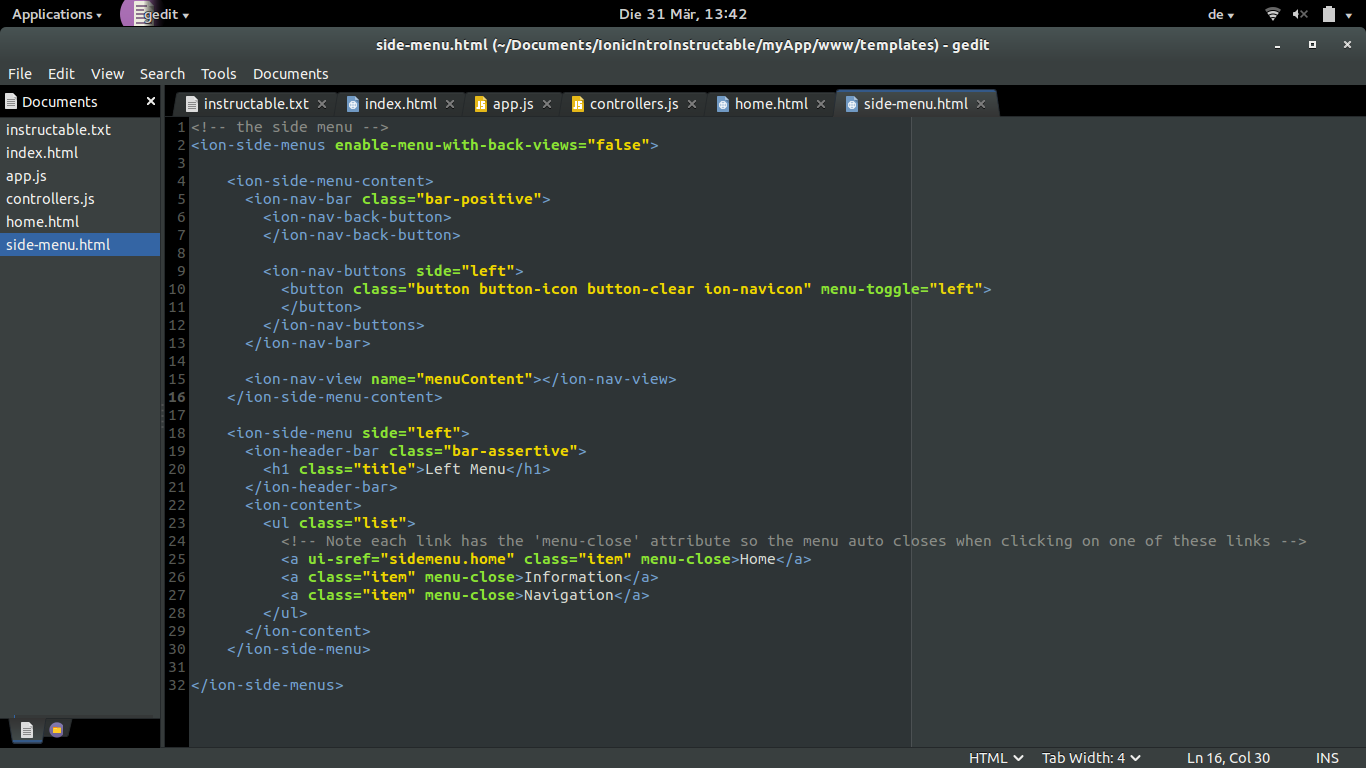Viewport: 1366px width, 768px height.
Task: Open app.js in the Documents panel
Action: (x=80, y=176)
